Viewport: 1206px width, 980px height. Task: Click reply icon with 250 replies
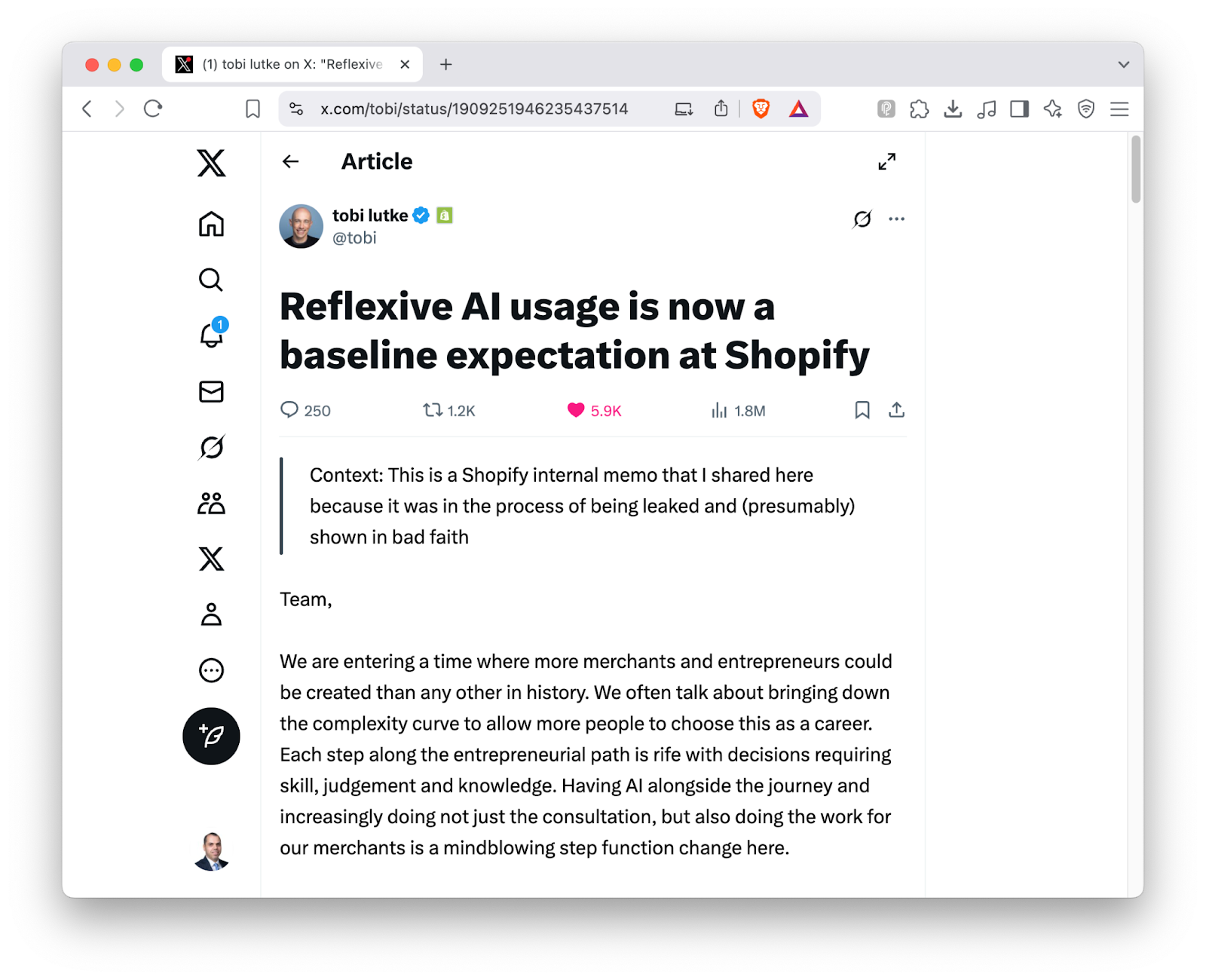pyautogui.click(x=305, y=410)
